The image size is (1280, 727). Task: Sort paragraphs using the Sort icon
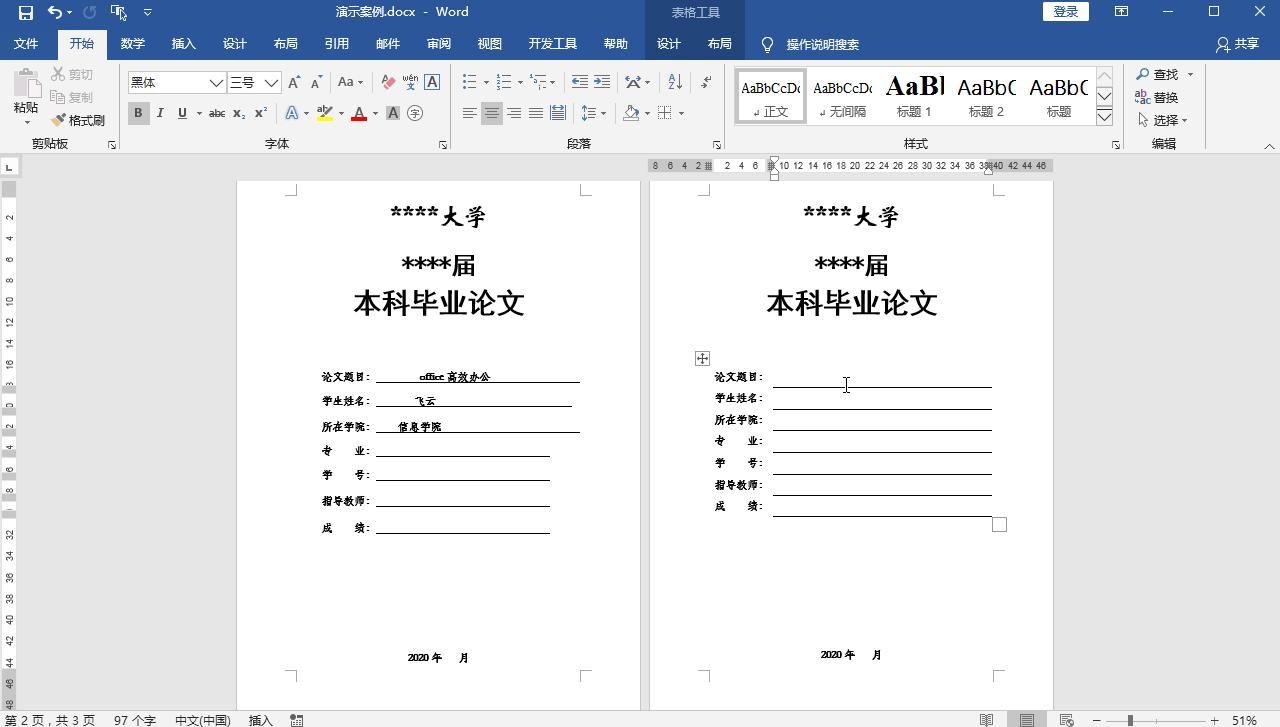675,82
